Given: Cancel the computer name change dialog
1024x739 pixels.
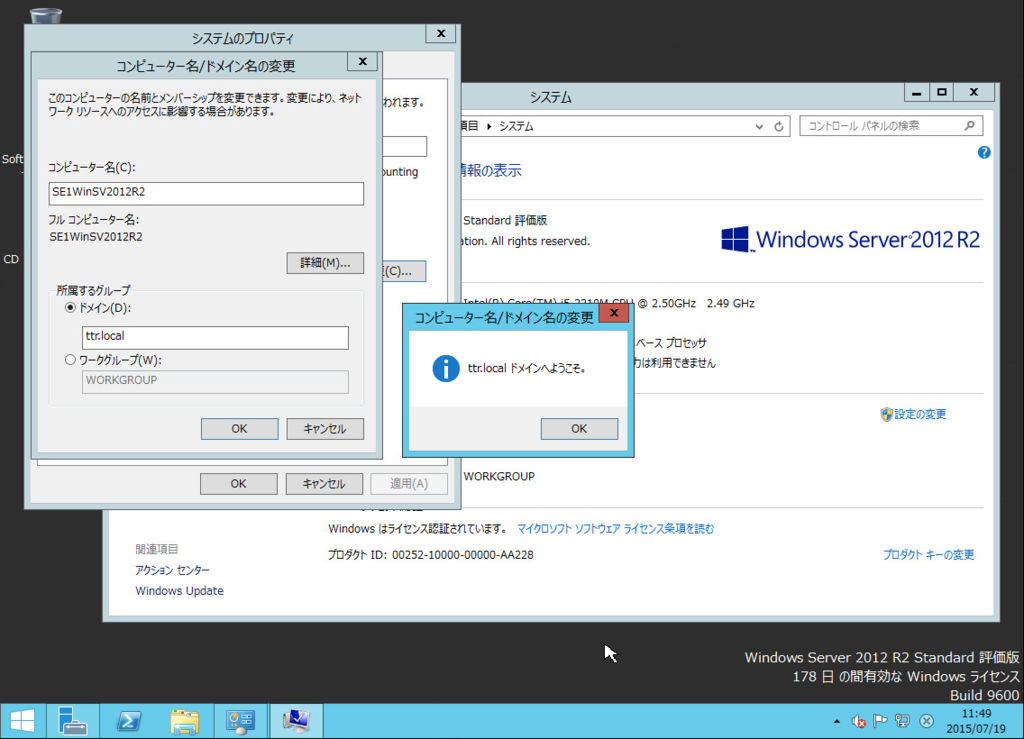Looking at the screenshot, I should click(x=325, y=429).
